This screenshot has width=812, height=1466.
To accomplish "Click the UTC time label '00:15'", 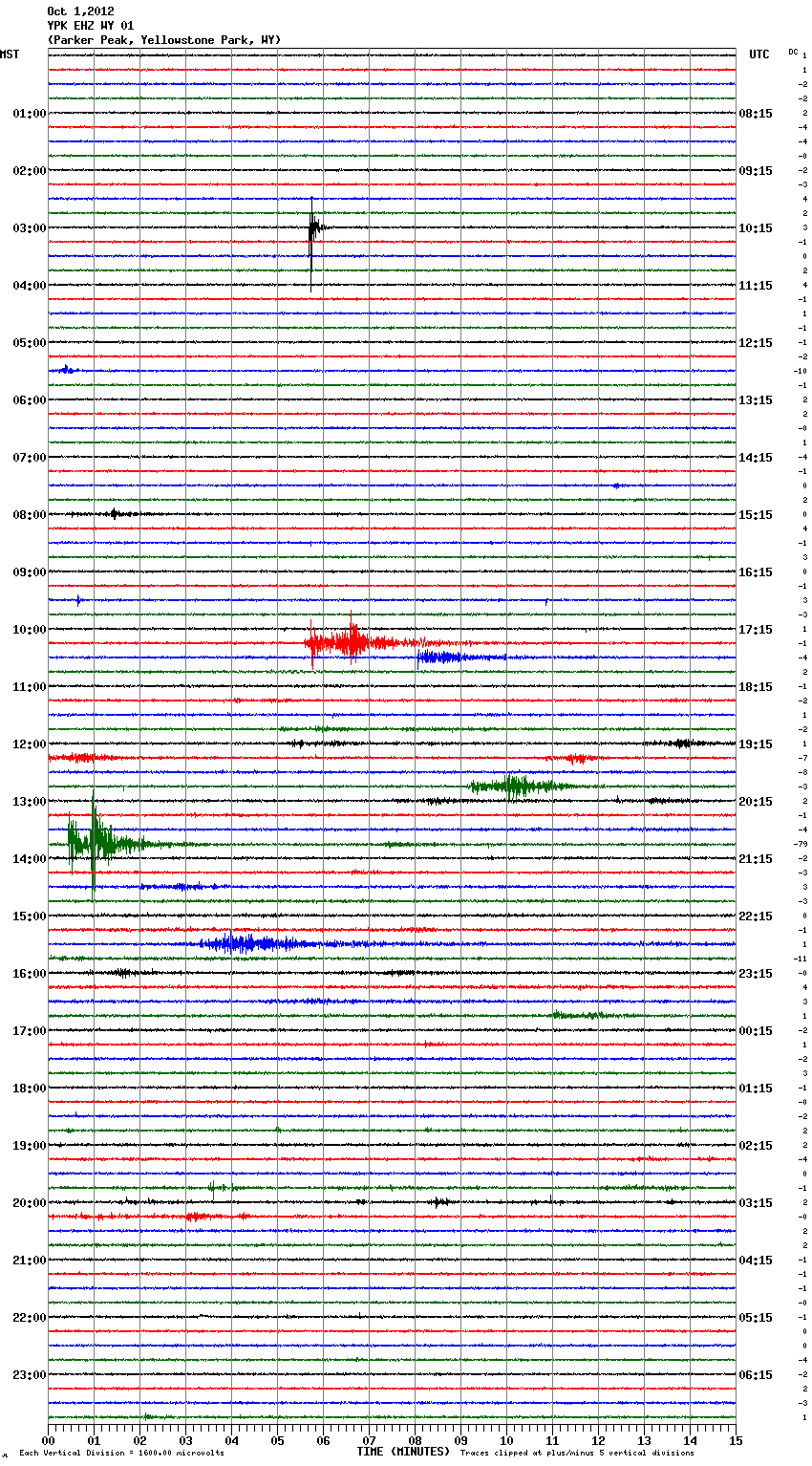I will (756, 1031).
